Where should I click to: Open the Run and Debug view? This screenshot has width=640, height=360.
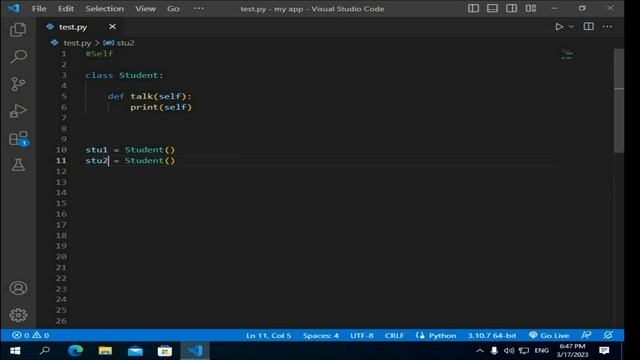pos(18,111)
